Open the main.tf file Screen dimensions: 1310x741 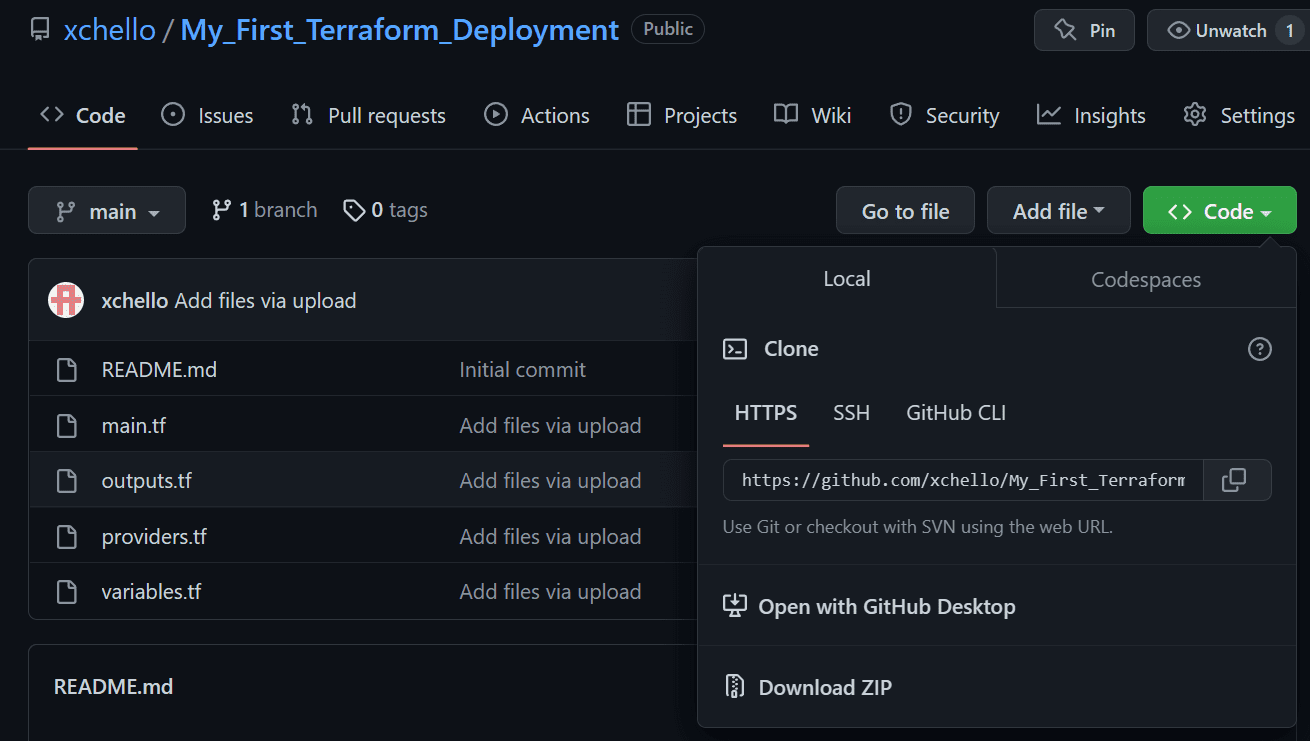(134, 425)
